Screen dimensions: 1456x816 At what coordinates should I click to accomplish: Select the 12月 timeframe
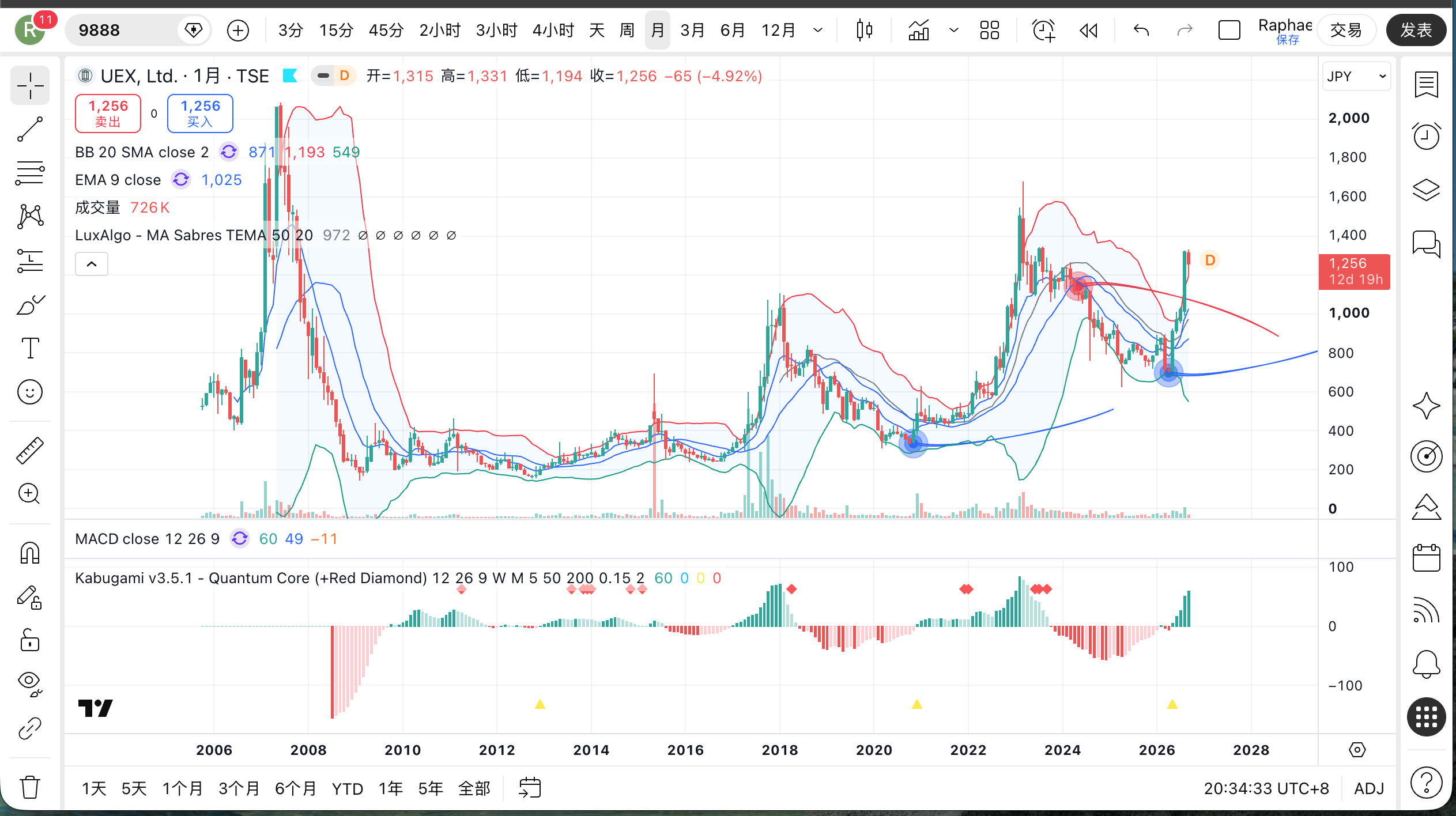pyautogui.click(x=778, y=30)
